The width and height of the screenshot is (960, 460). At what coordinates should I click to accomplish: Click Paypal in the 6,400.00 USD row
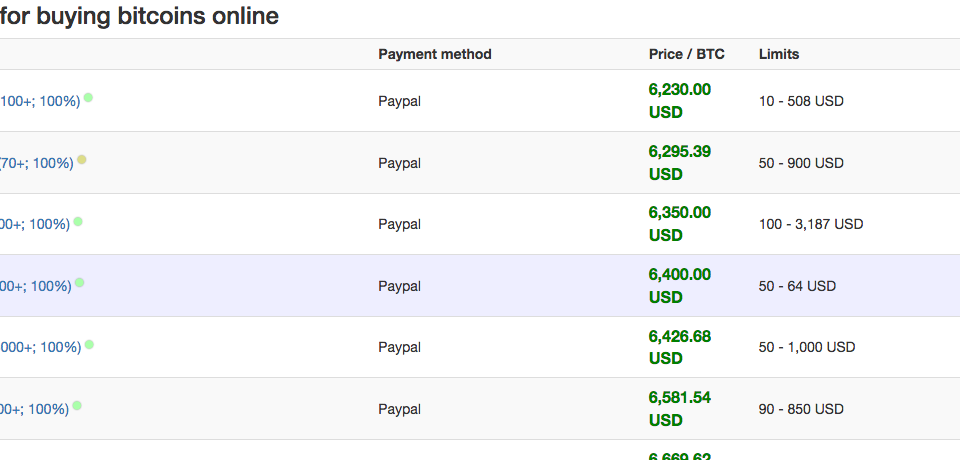coord(399,287)
